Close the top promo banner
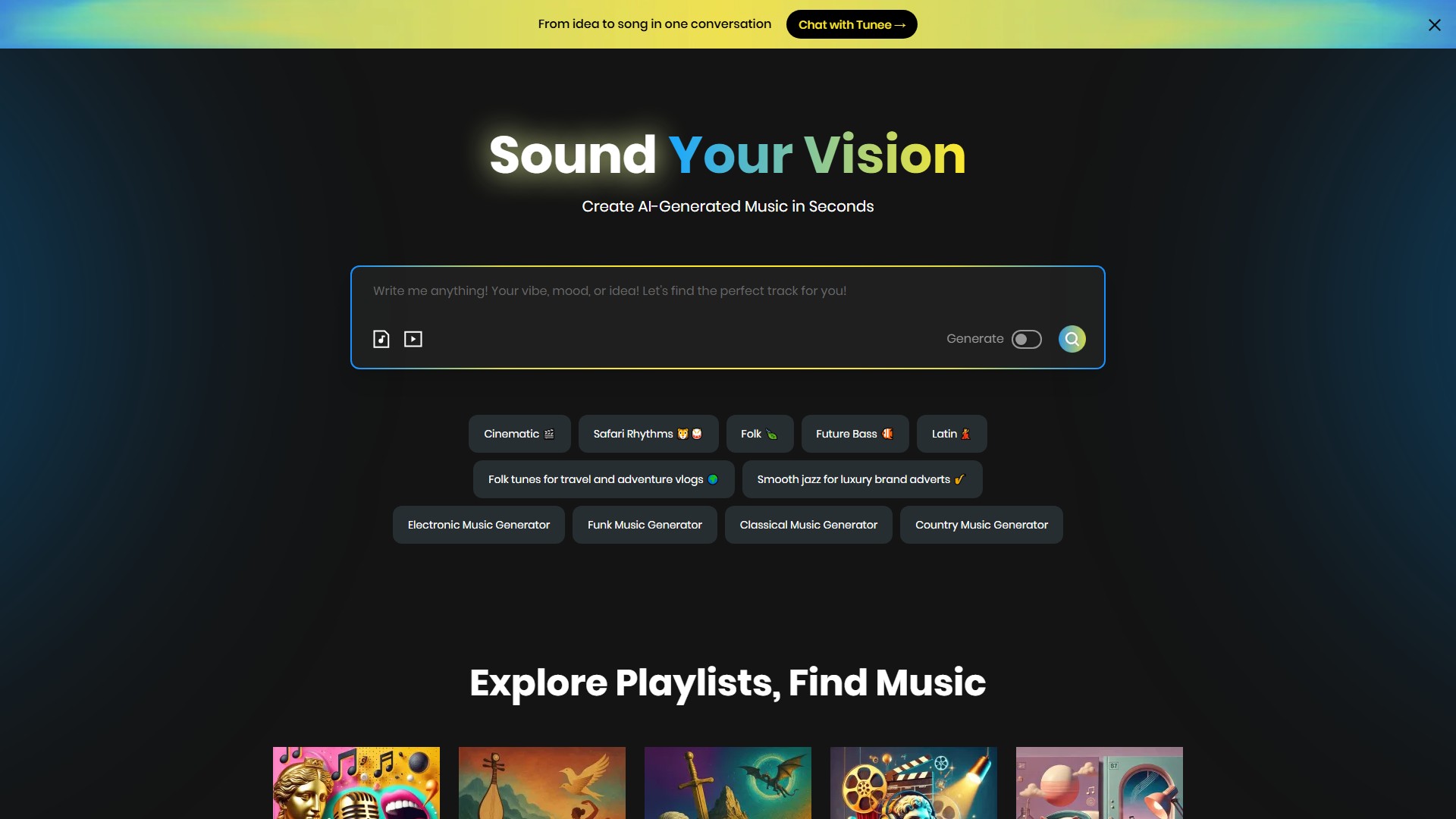 1435,25
